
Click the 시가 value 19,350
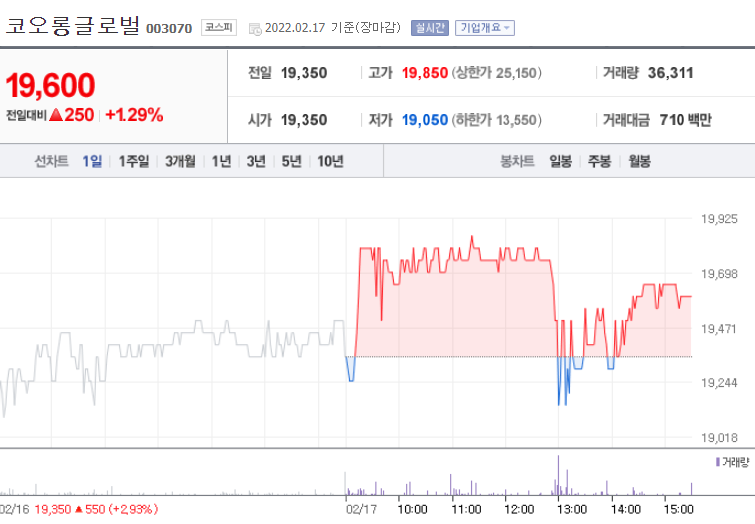pos(304,119)
